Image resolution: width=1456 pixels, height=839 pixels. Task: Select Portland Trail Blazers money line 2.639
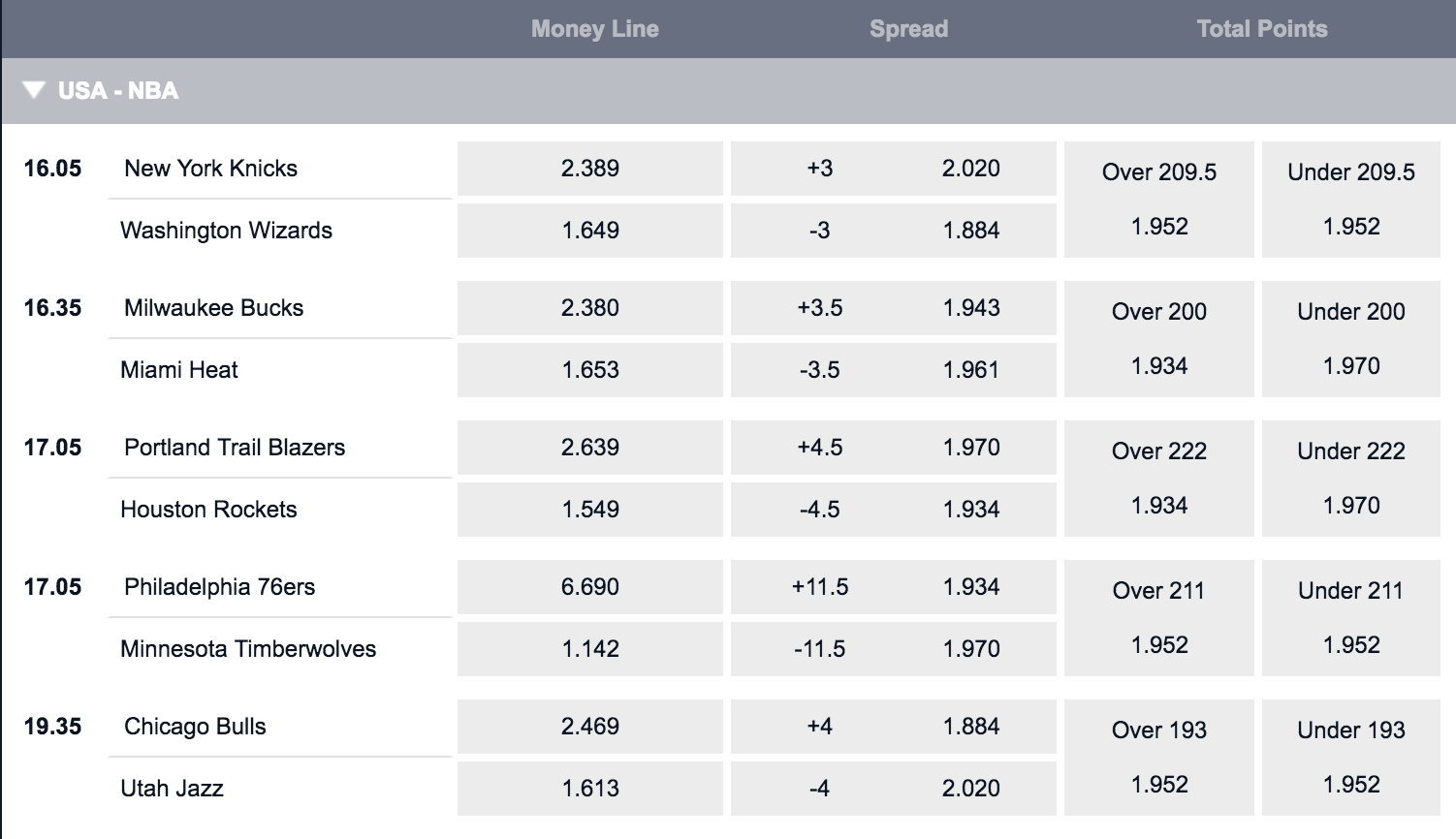[x=590, y=448]
